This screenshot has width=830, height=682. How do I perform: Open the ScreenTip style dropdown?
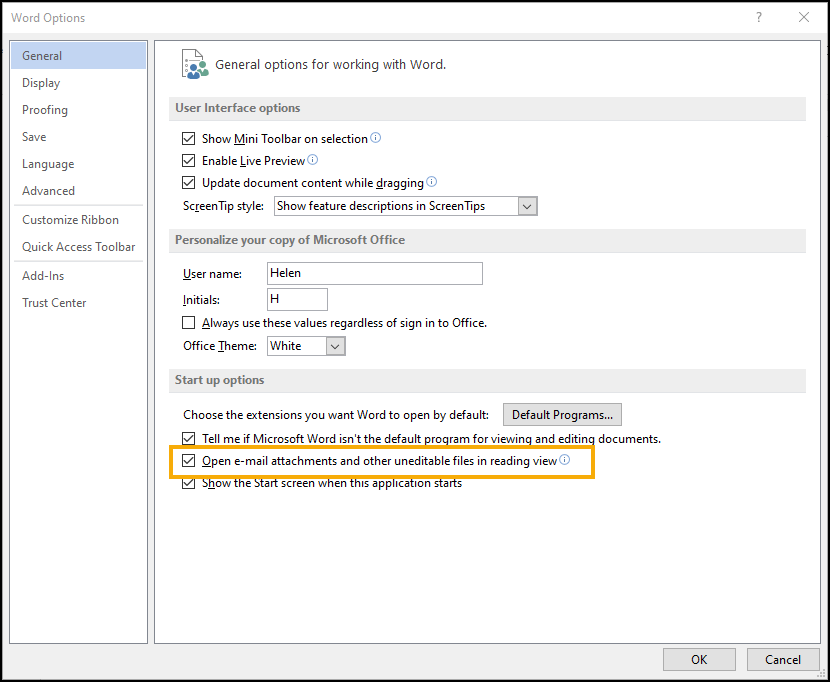tap(528, 206)
